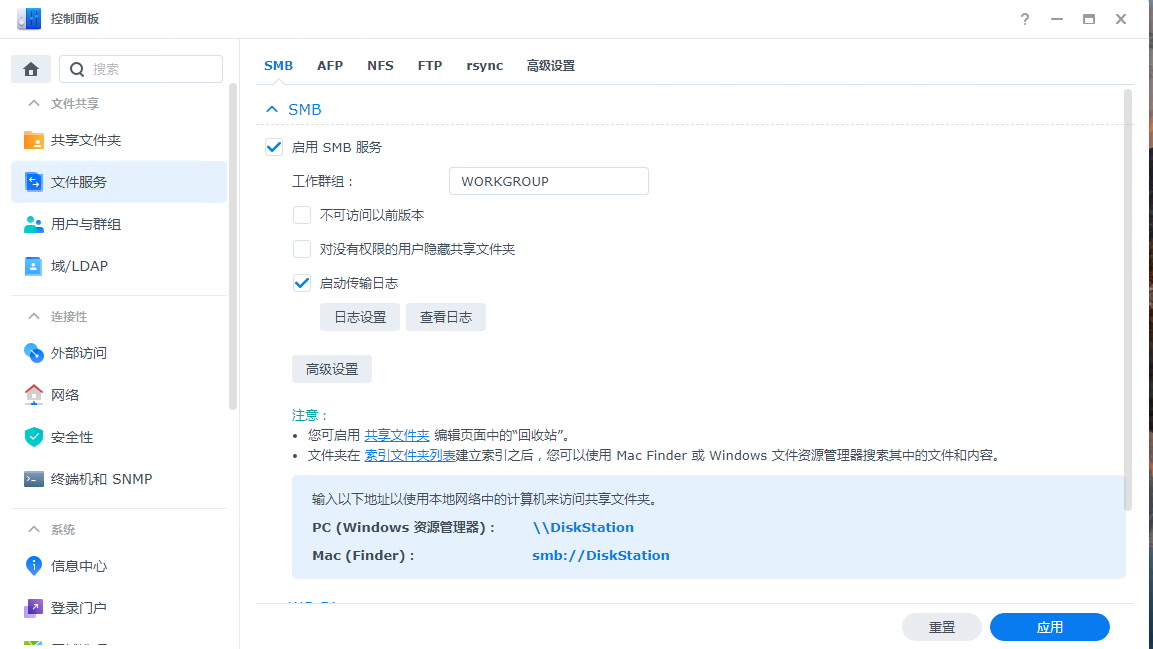Enable 不可访问以前版本 checkbox
Screen dimensions: 1153x649
[301, 215]
